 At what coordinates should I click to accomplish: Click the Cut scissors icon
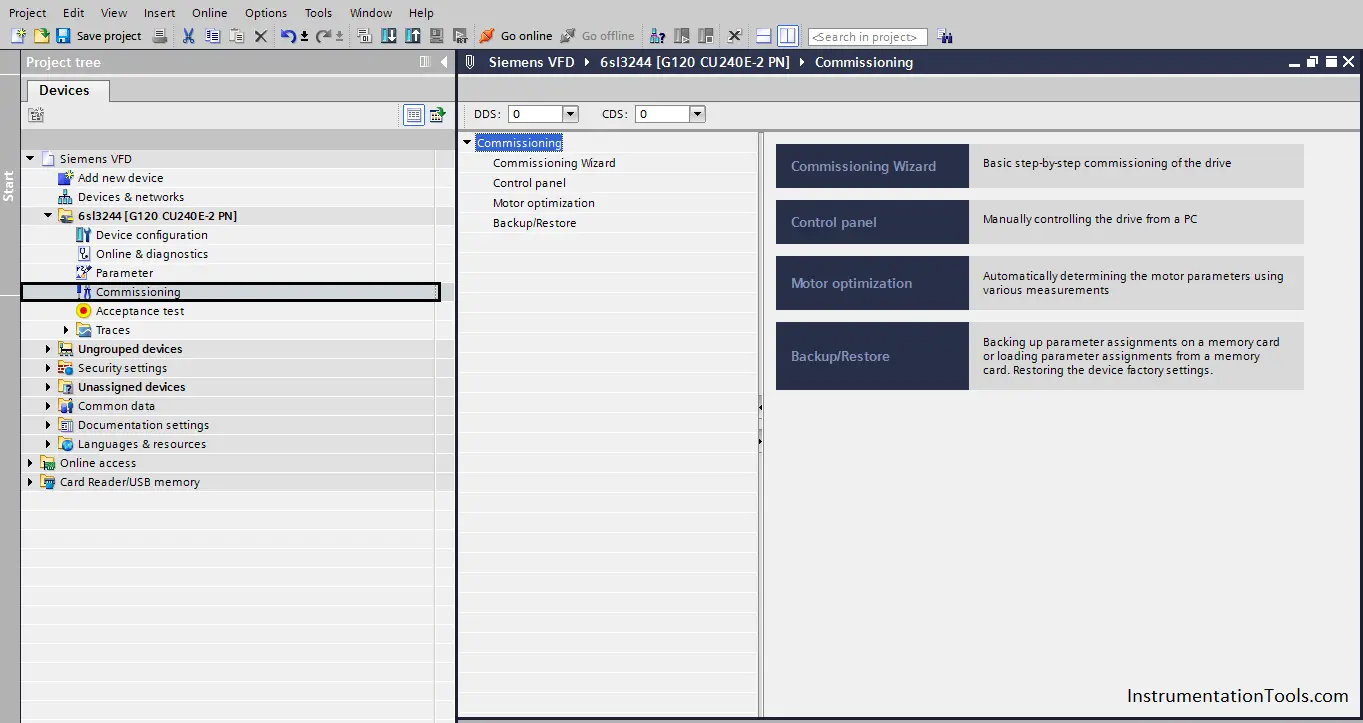(x=188, y=36)
